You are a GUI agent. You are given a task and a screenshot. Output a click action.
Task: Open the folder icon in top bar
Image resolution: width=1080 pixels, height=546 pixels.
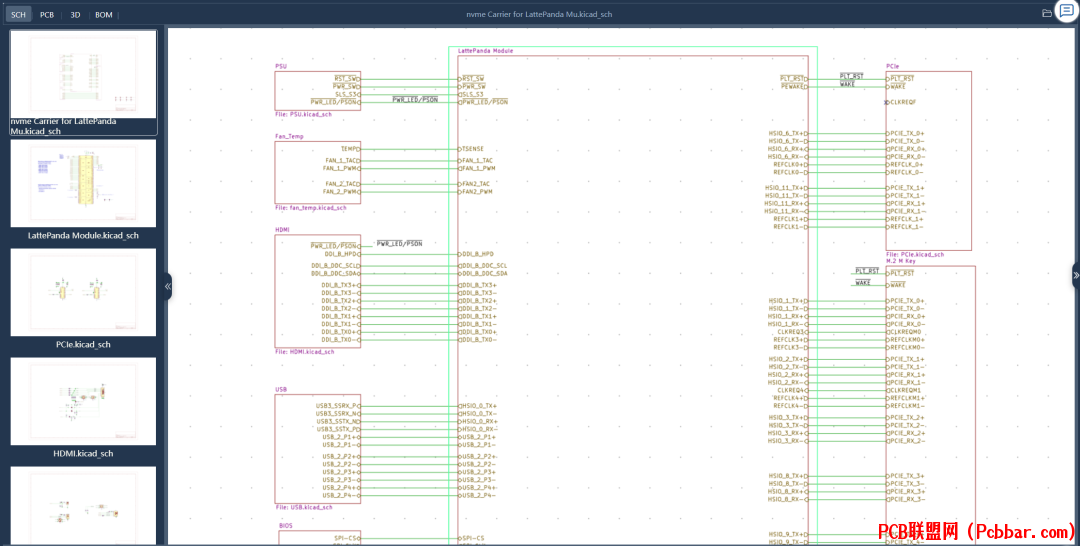tap(1047, 13)
